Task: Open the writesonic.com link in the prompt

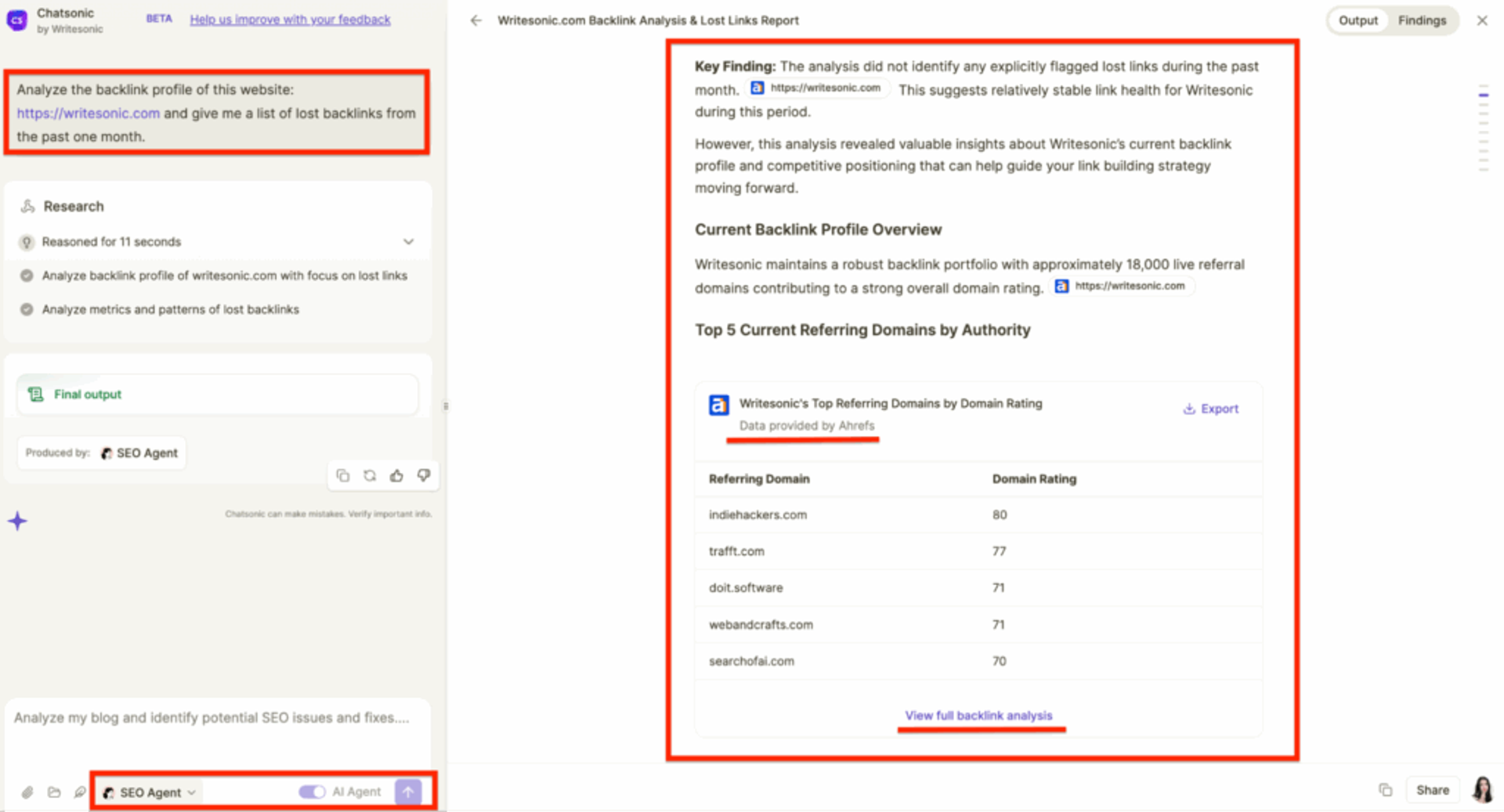Action: tap(89, 113)
